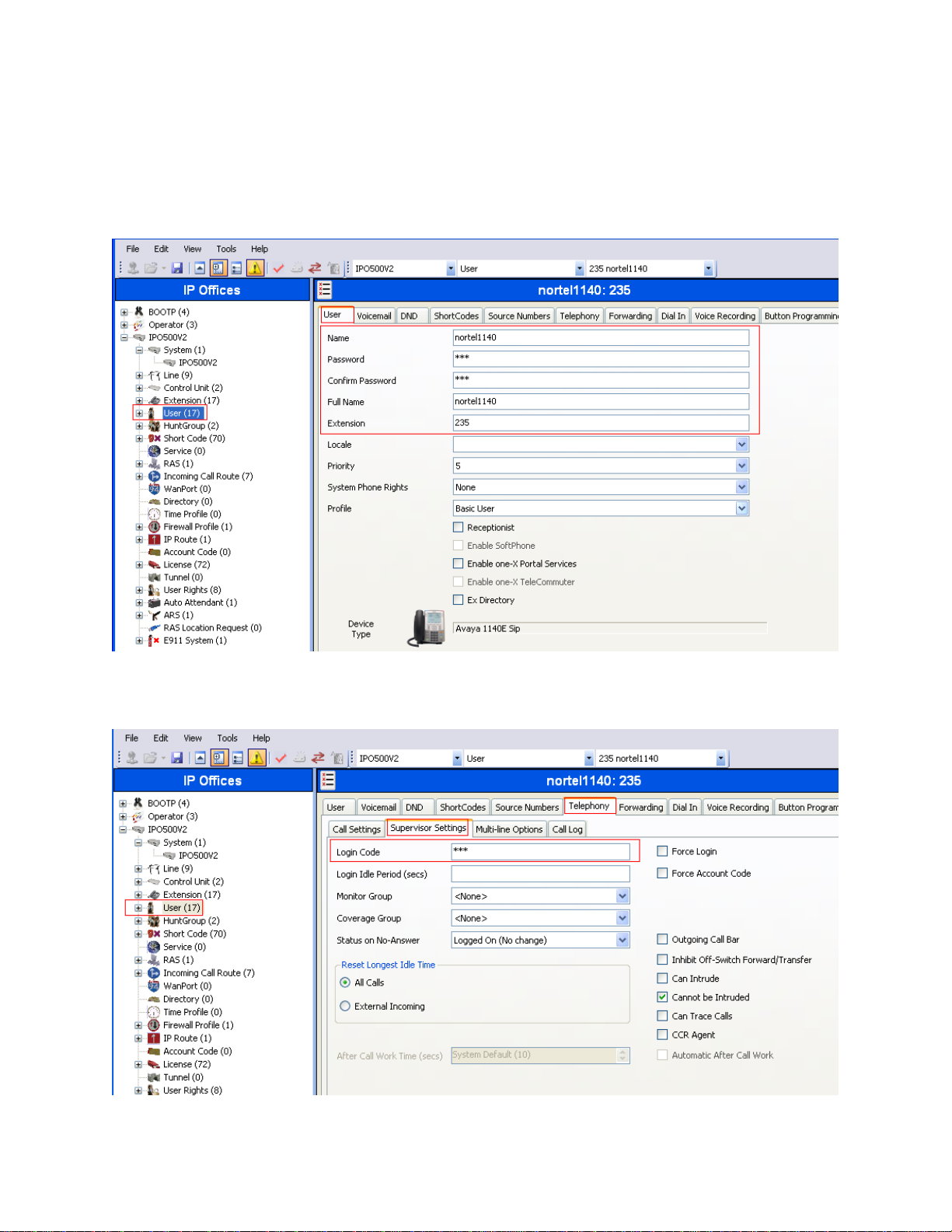Click the Firewall Profile icon in the User-tab window
Viewport: 952px width, 1232px height.
coord(154,527)
